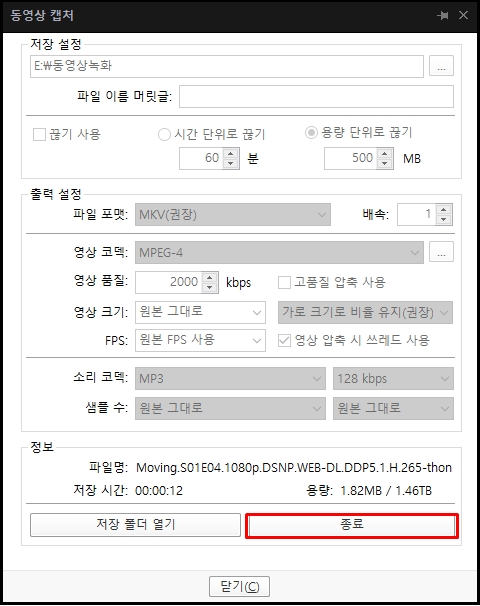Close the 동영상 캡처 window with X

click(x=463, y=15)
